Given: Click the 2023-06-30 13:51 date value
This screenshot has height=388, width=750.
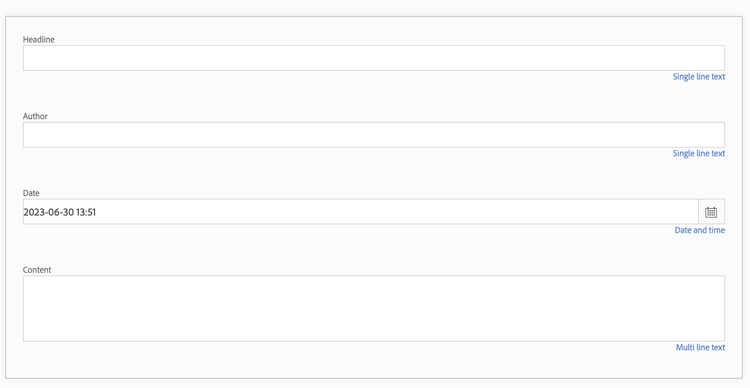Looking at the screenshot, I should (x=60, y=212).
